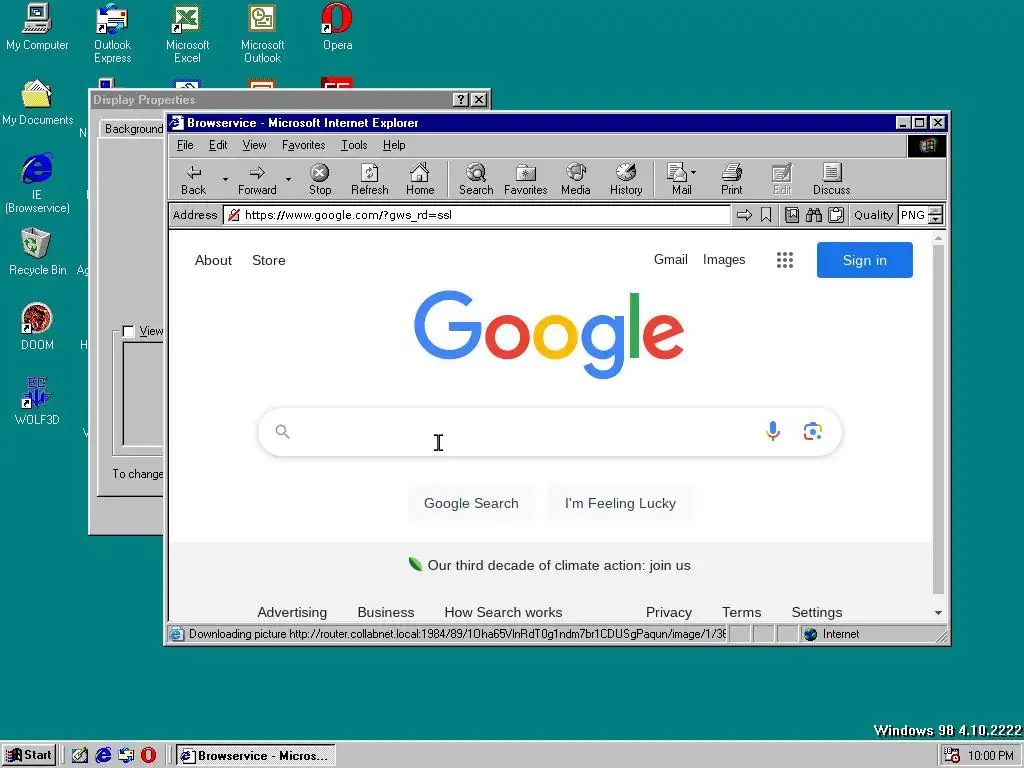Open the Search toolbar pane
Viewport: 1024px width, 768px height.
[x=476, y=180]
